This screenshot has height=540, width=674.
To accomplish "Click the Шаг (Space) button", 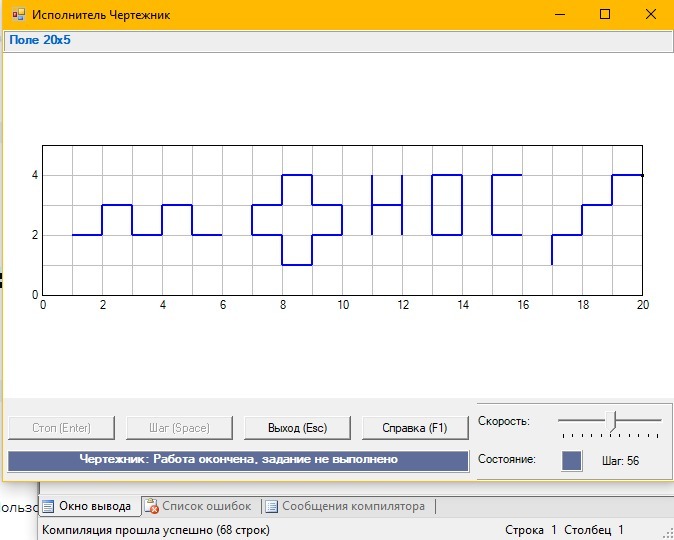I will click(179, 428).
